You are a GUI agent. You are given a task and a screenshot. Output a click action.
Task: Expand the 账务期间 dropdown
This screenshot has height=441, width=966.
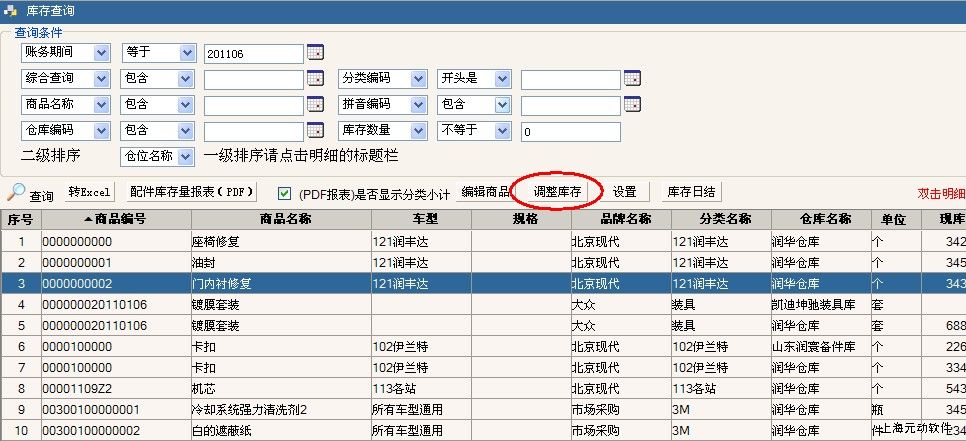point(101,52)
